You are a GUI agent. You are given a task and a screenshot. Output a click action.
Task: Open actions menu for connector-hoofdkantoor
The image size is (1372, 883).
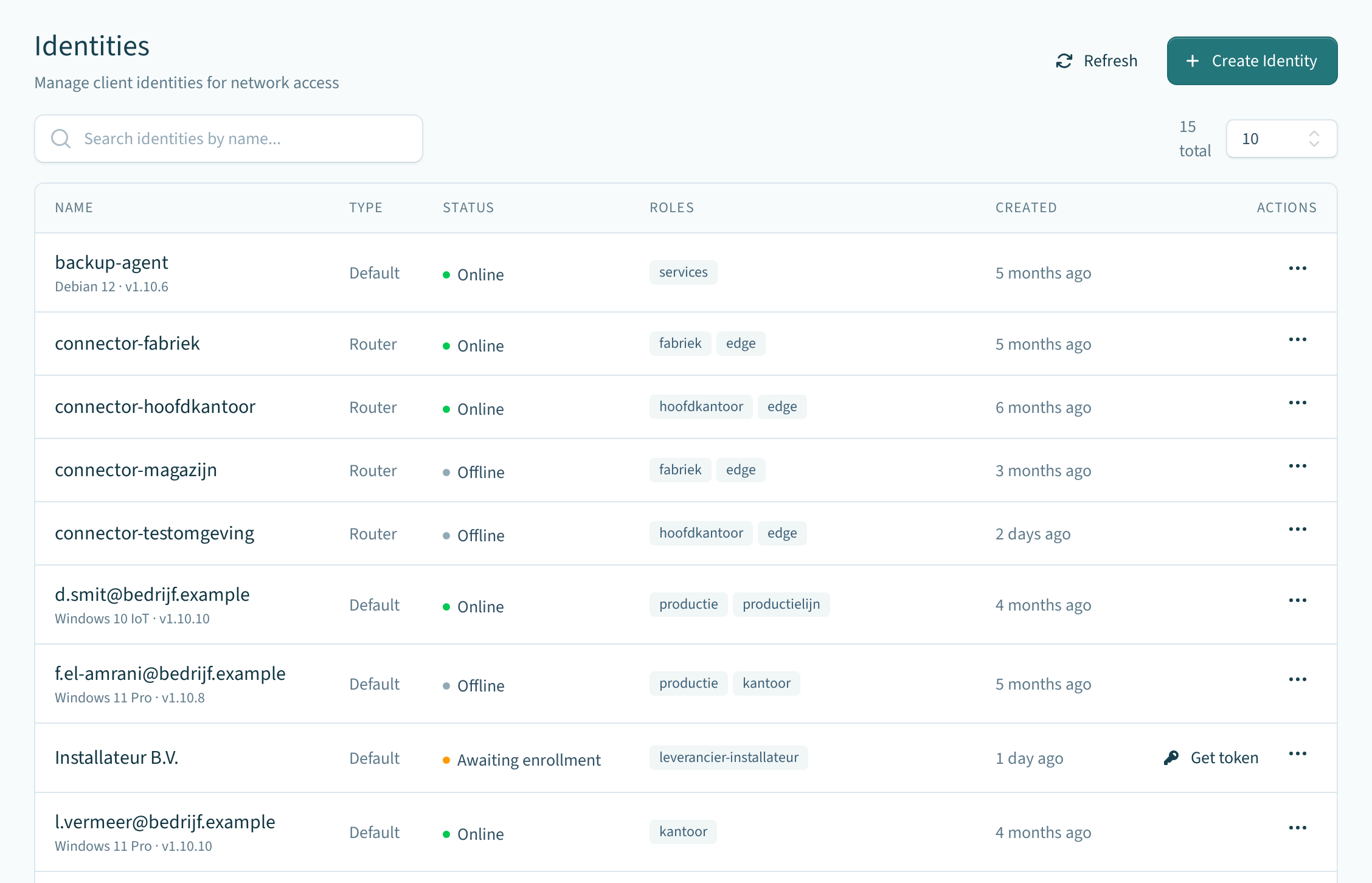click(1297, 403)
